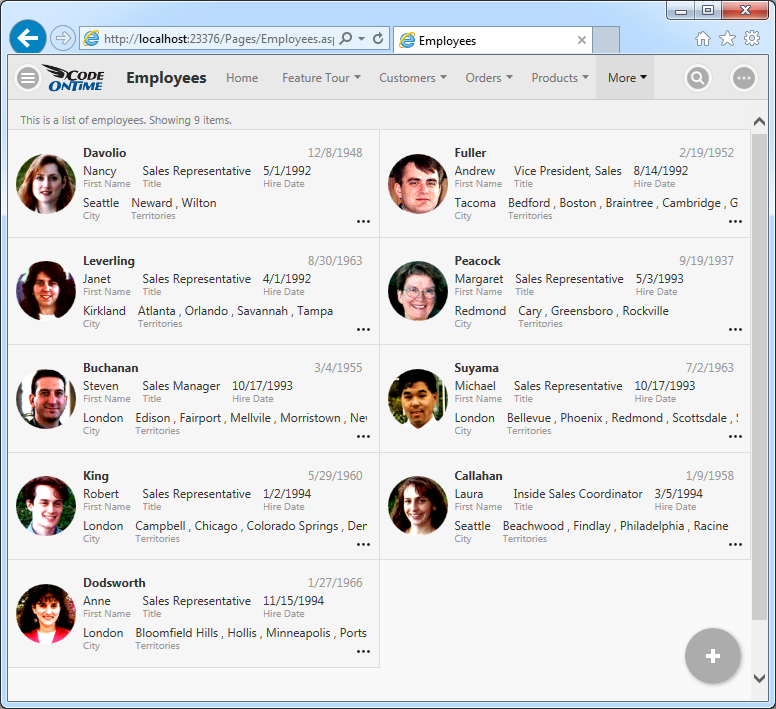Go to the Home menu item
This screenshot has height=709, width=776.
pos(242,78)
